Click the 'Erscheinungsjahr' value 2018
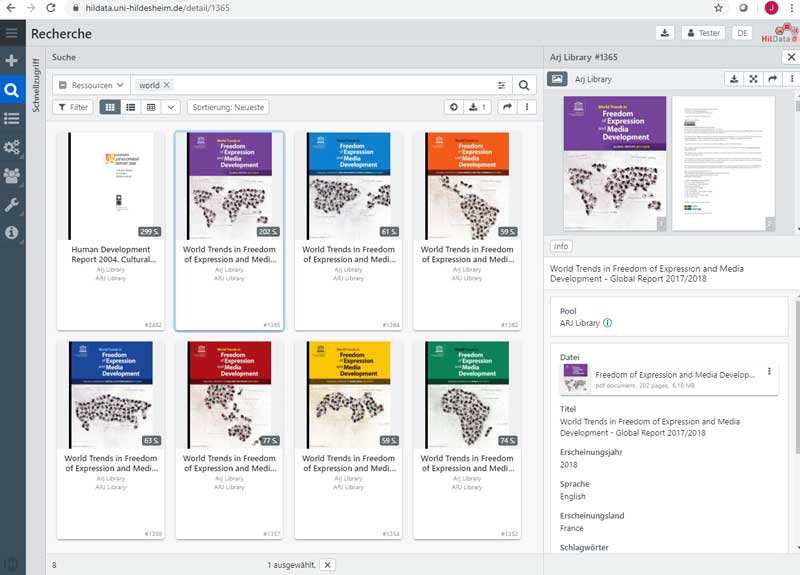The width and height of the screenshot is (800, 575). (x=568, y=465)
